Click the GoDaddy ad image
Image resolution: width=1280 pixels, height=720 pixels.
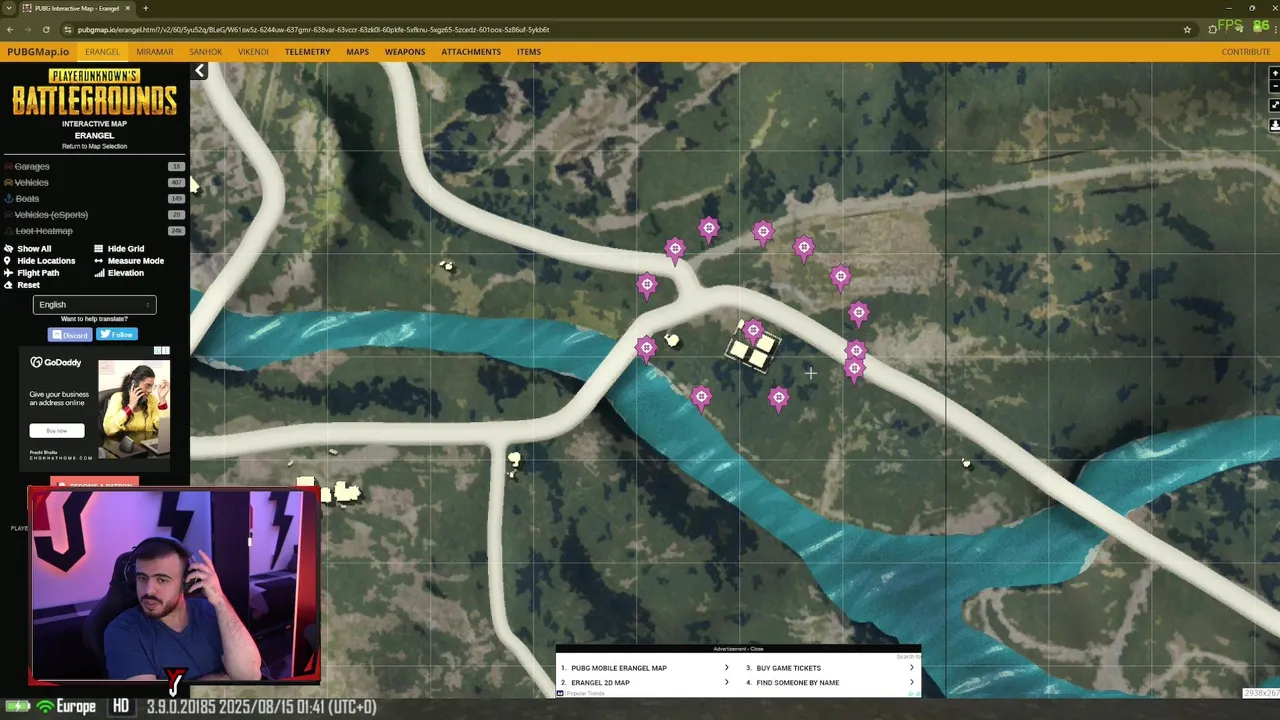[x=134, y=408]
